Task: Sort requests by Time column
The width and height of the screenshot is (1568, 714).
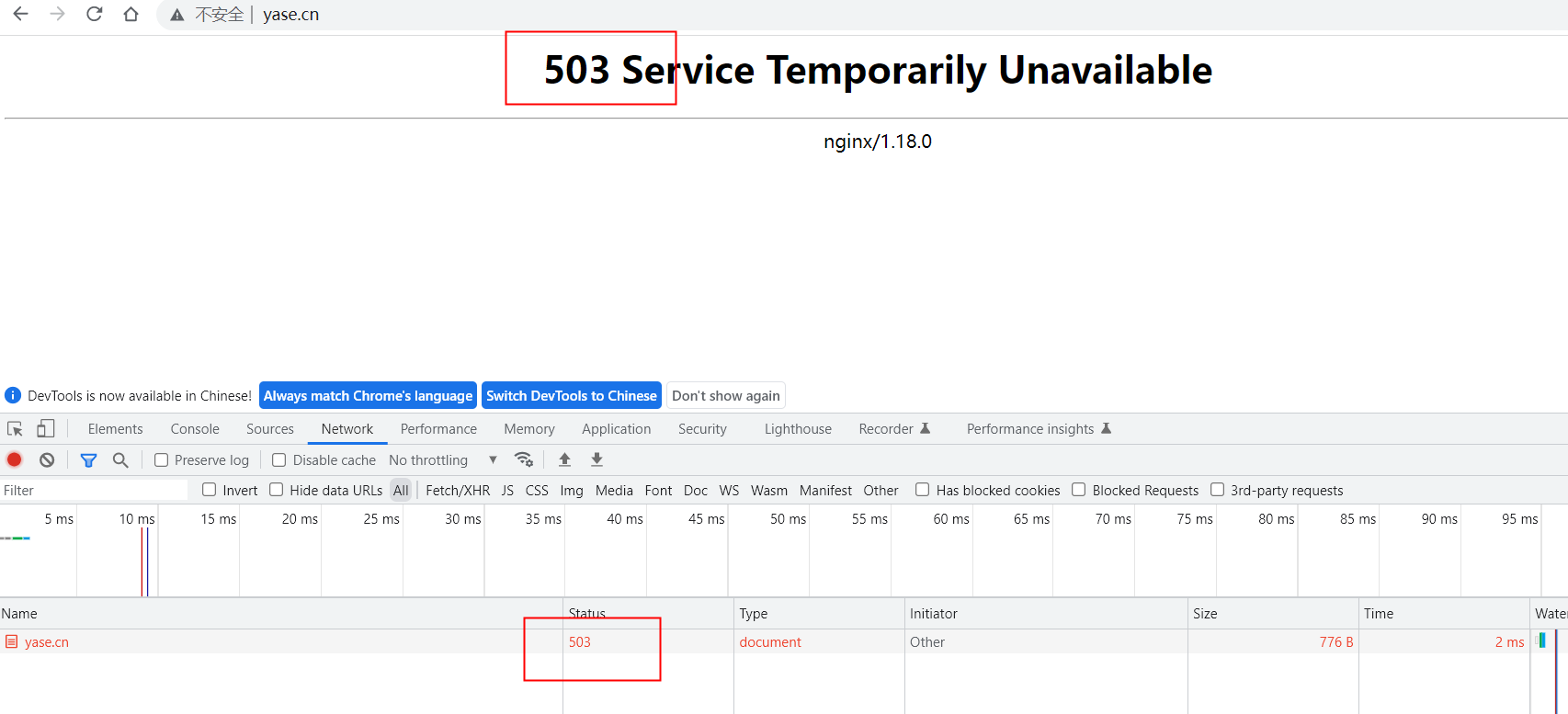Action: click(x=1444, y=614)
